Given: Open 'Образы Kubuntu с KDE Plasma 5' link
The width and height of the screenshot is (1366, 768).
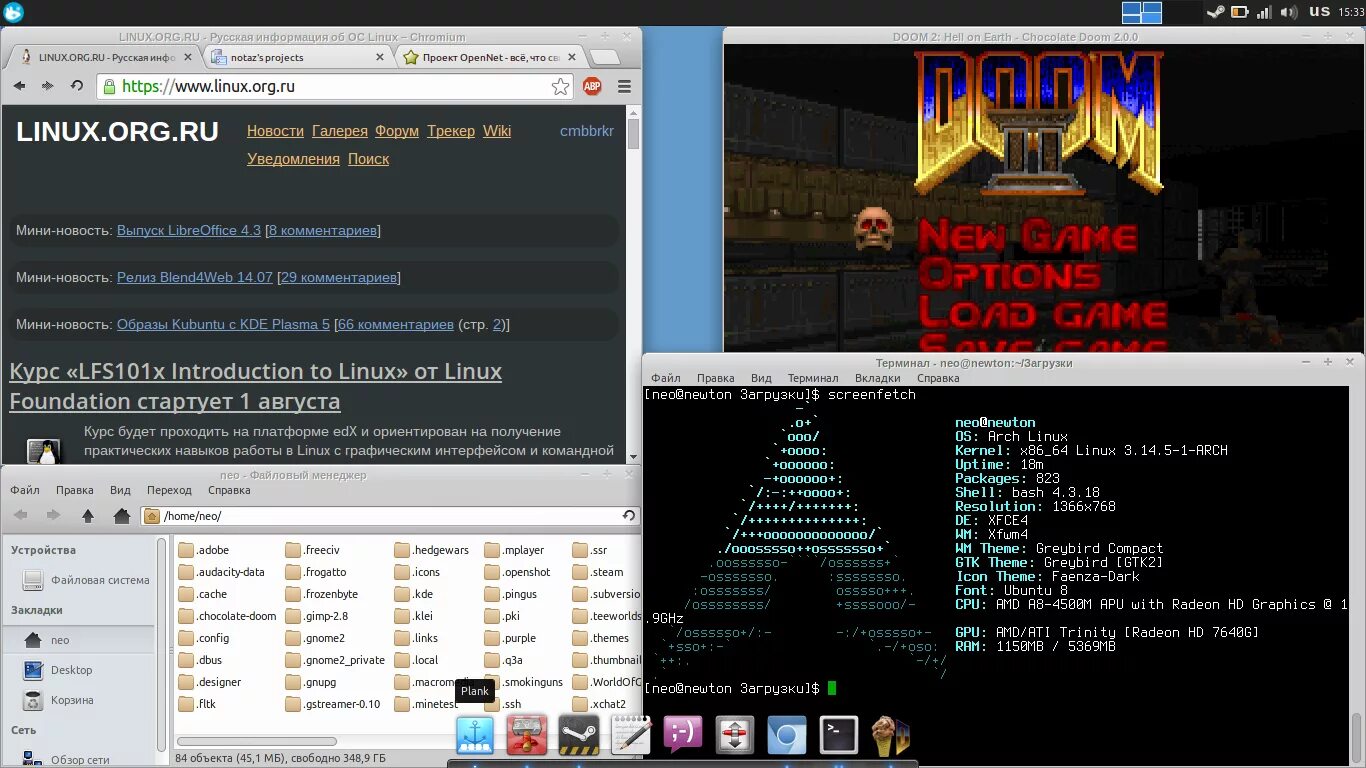Looking at the screenshot, I should pos(223,324).
